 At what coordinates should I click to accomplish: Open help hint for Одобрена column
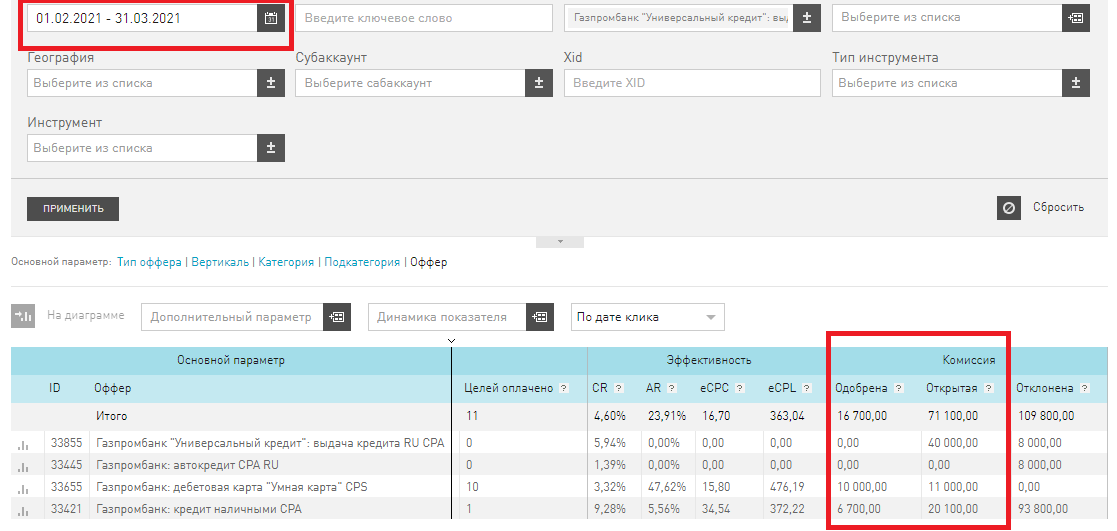(898, 388)
